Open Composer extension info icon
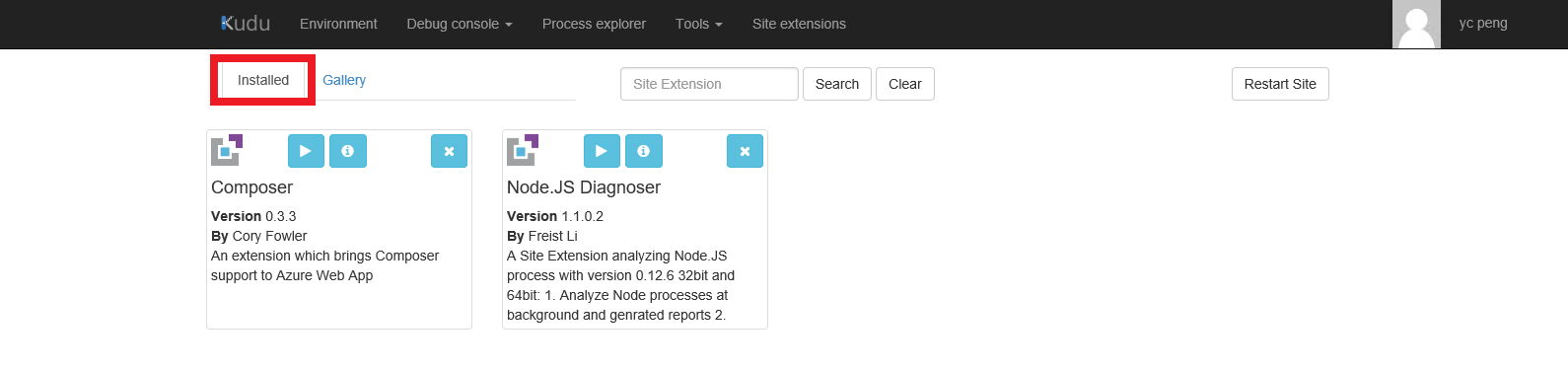 [x=348, y=151]
